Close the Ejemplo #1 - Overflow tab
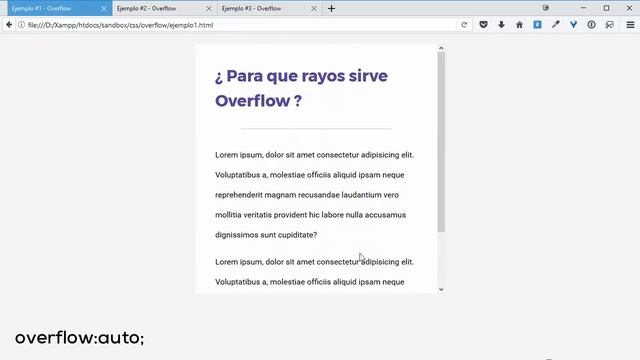The height and width of the screenshot is (360, 640). 104,9
